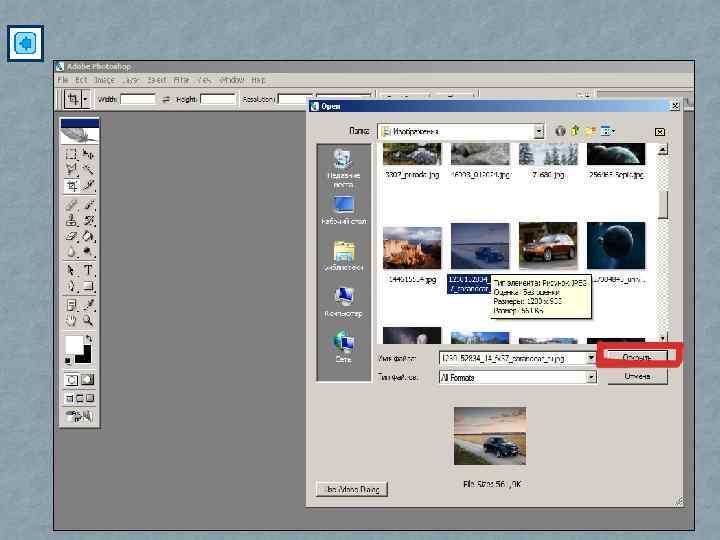Open the Window menu

[x=231, y=79]
